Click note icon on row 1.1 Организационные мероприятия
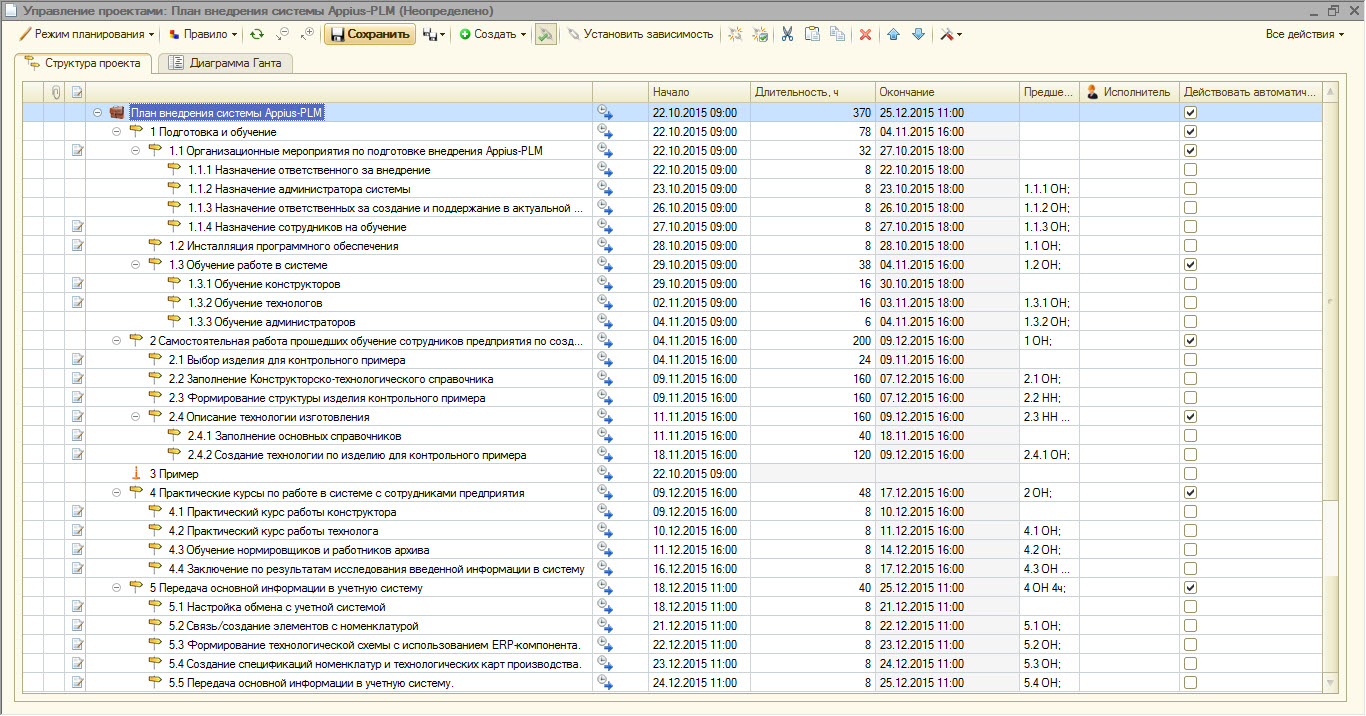Viewport: 1366px width, 716px height. click(x=76, y=151)
